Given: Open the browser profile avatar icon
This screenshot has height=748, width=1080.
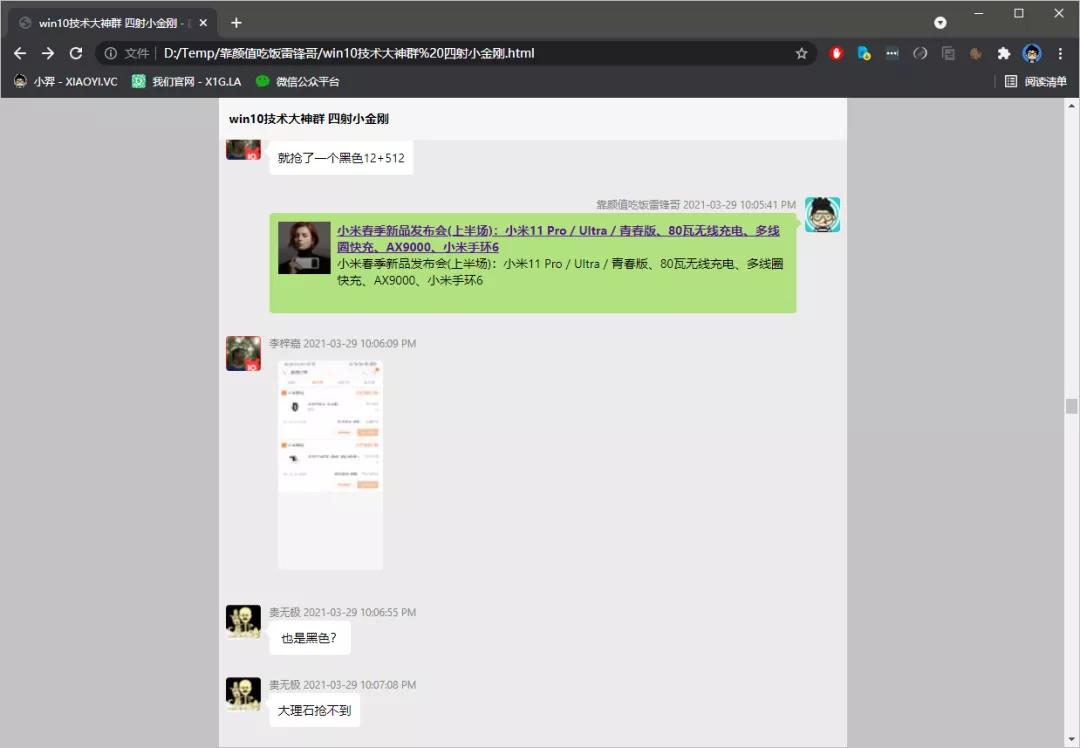Looking at the screenshot, I should [1031, 54].
